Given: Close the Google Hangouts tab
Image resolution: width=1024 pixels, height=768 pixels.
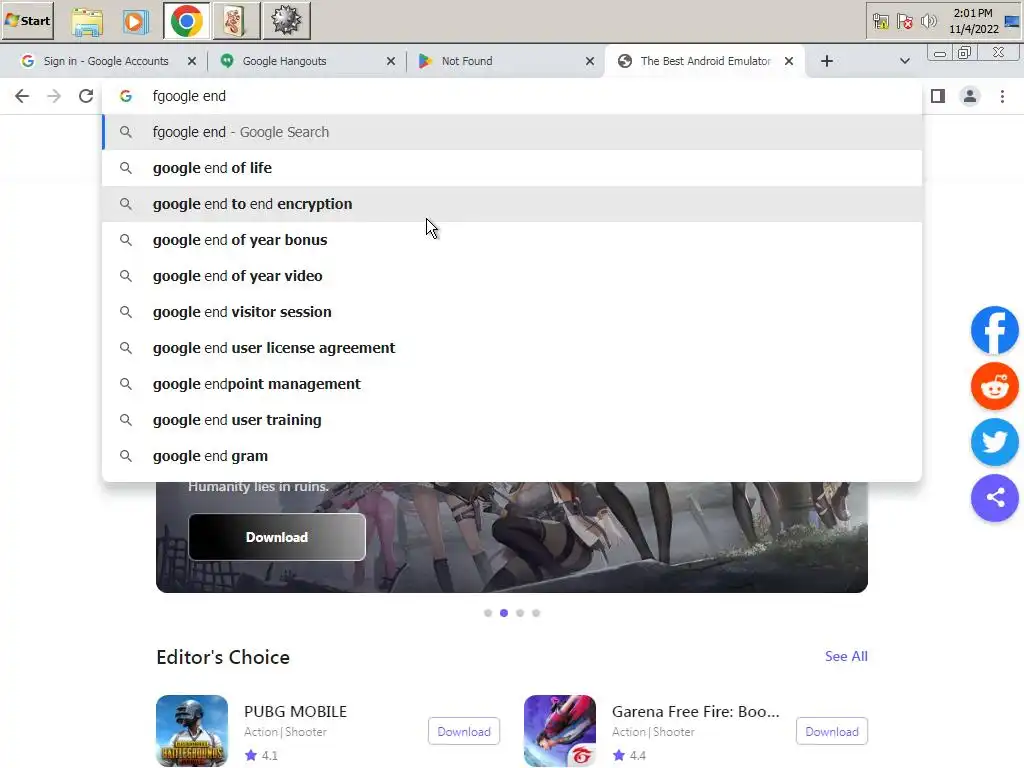Looking at the screenshot, I should pyautogui.click(x=391, y=61).
